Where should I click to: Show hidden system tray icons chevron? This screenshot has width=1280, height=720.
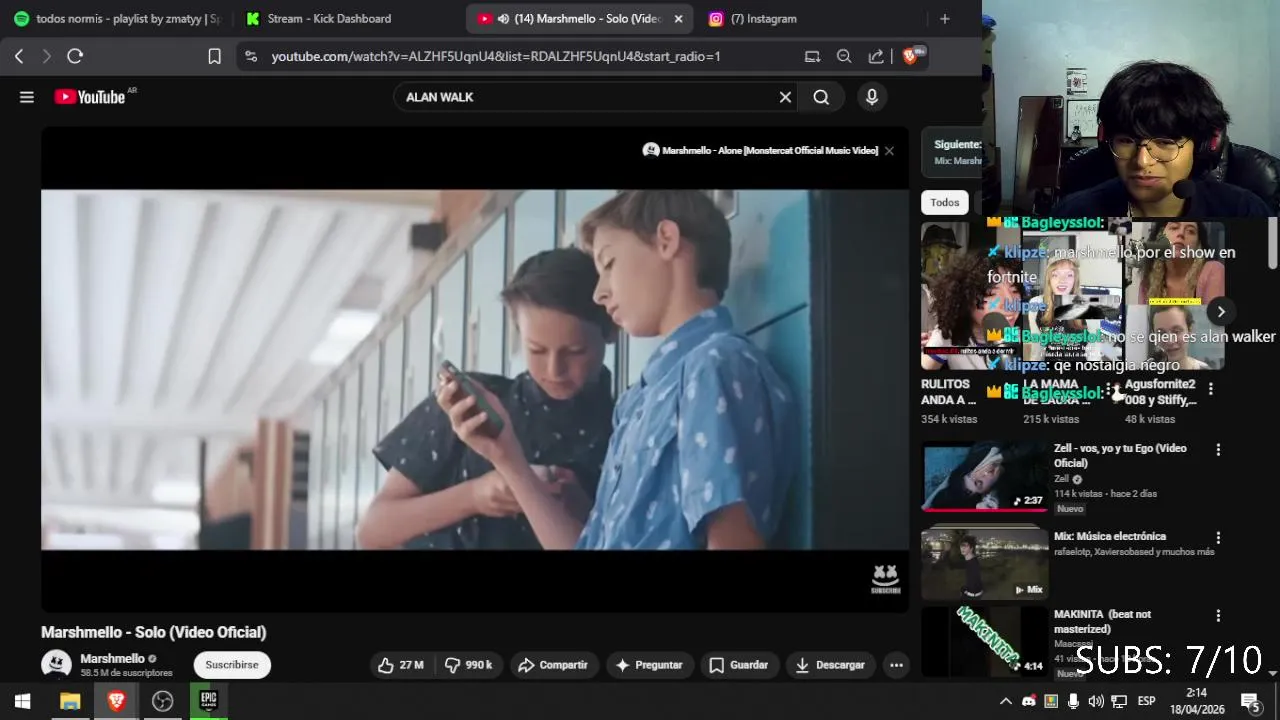point(1006,701)
